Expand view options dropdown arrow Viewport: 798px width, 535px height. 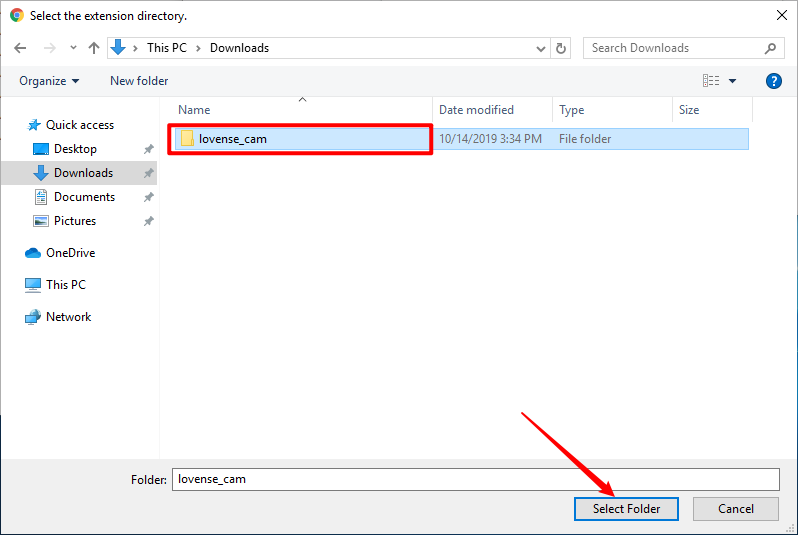click(732, 81)
